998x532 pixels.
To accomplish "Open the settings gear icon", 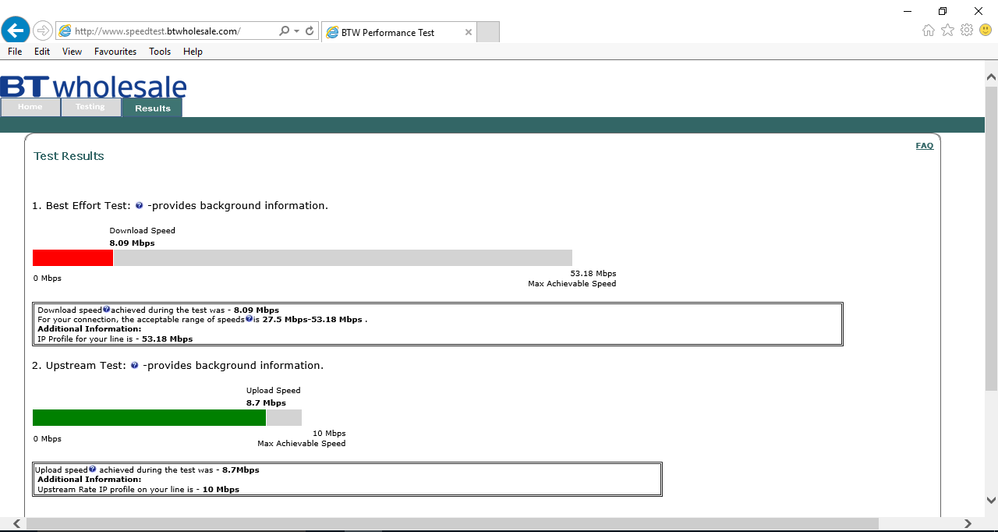I will click(x=967, y=30).
